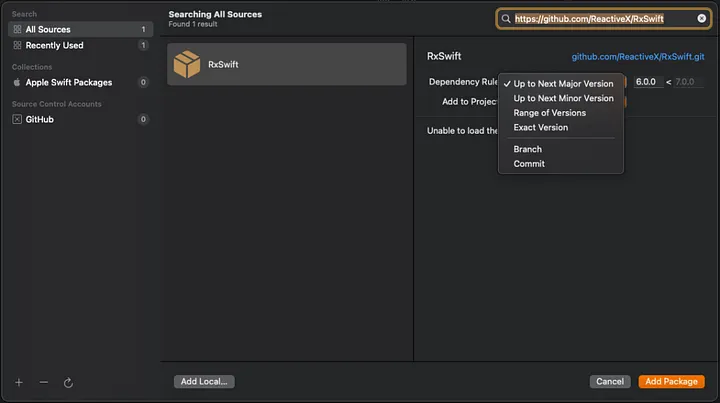Click the Dependency Rule label
Image resolution: width=720 pixels, height=403 pixels.
point(463,82)
